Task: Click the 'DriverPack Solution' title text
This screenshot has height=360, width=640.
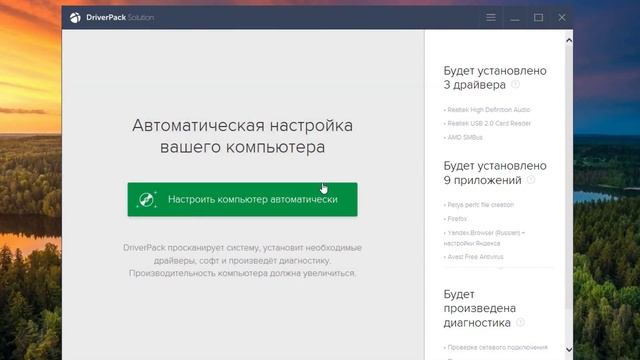Action: click(120, 18)
